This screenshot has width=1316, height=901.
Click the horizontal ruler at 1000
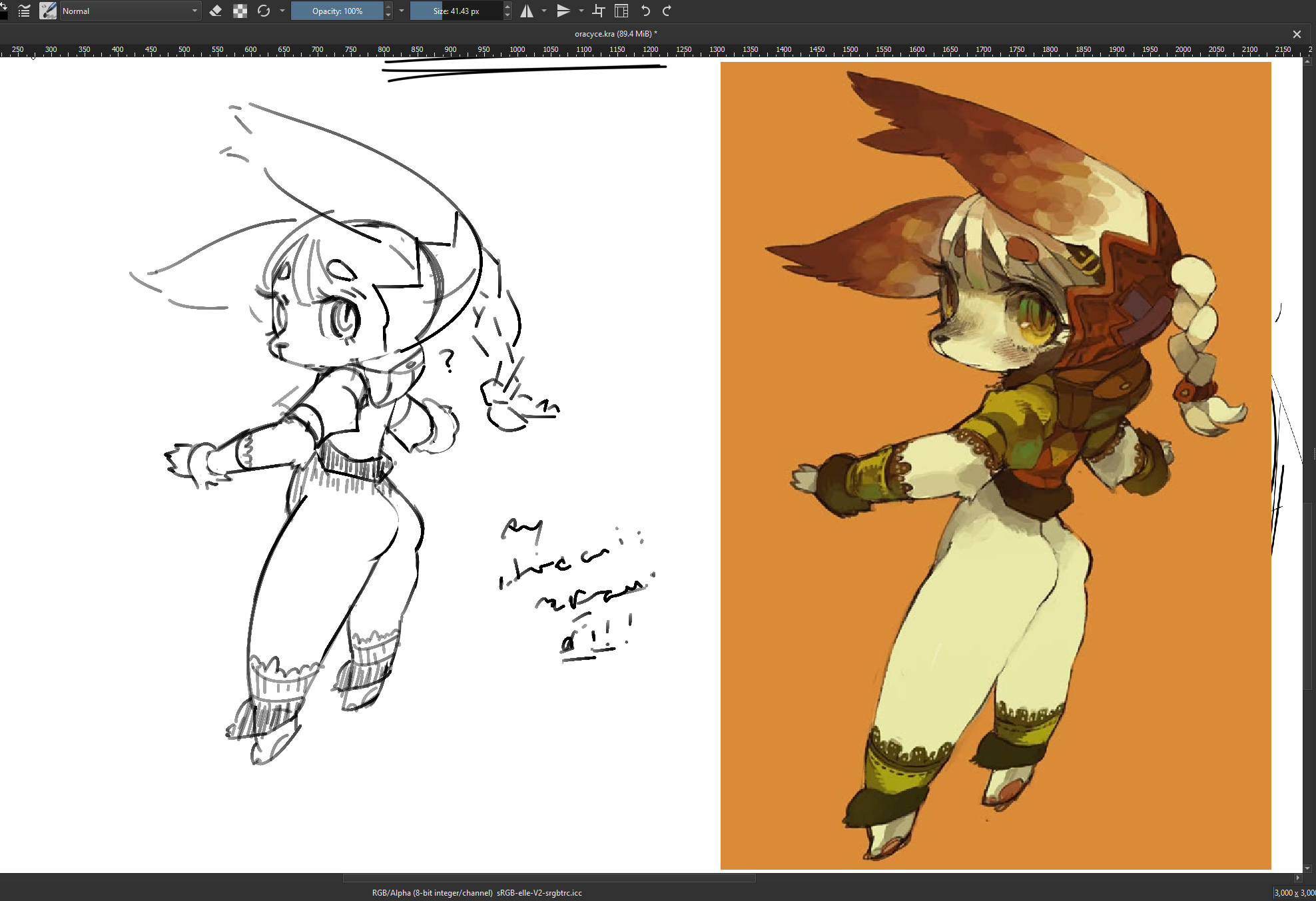click(x=517, y=50)
